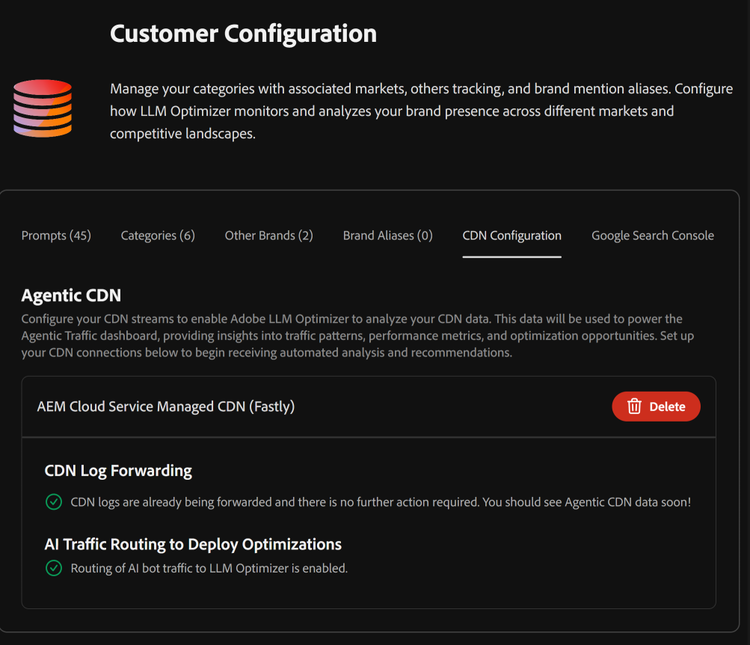This screenshot has height=645, width=750.
Task: Click the 'Manage your categories' description paragraph
Action: (421, 111)
